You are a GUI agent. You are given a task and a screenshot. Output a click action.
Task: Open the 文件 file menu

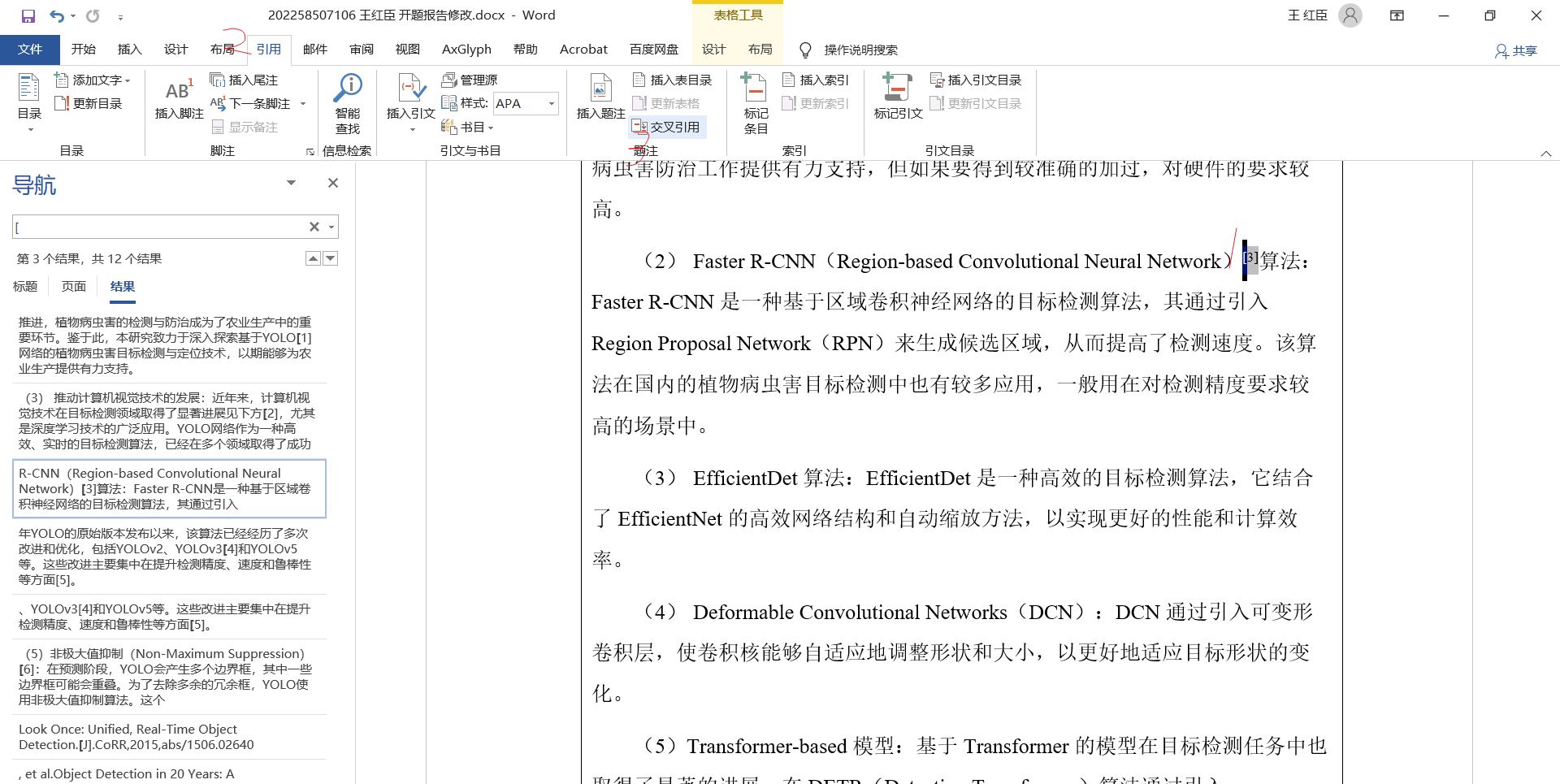click(x=30, y=50)
